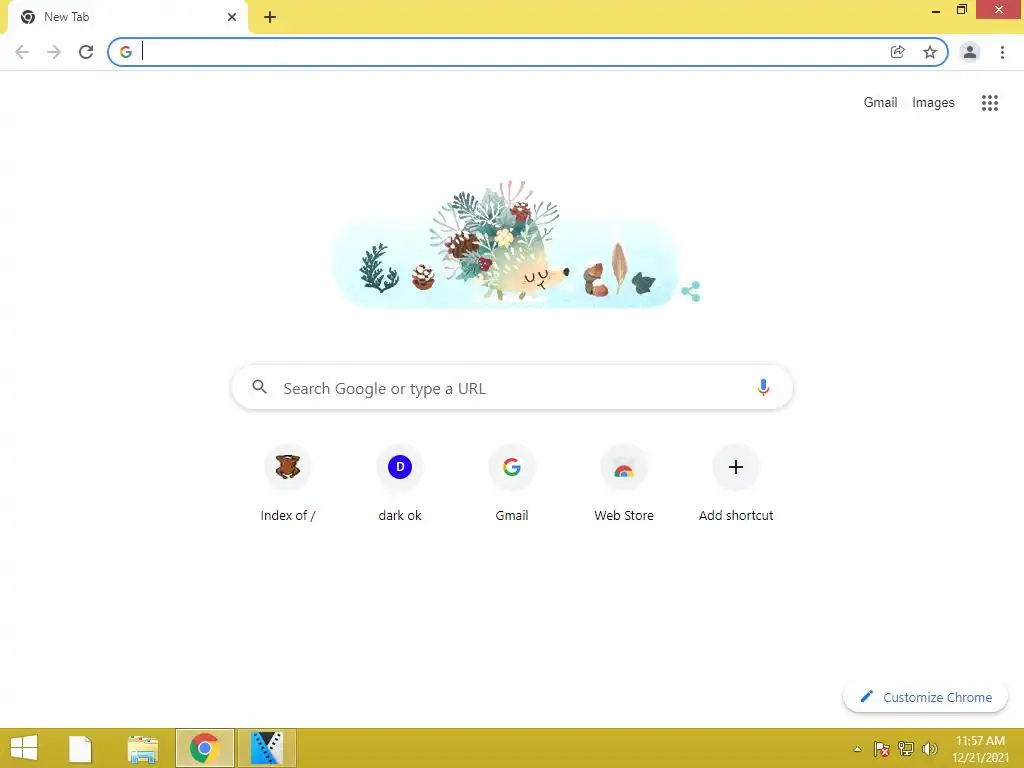
Task: Click the share page icon in address bar
Action: [x=897, y=52]
